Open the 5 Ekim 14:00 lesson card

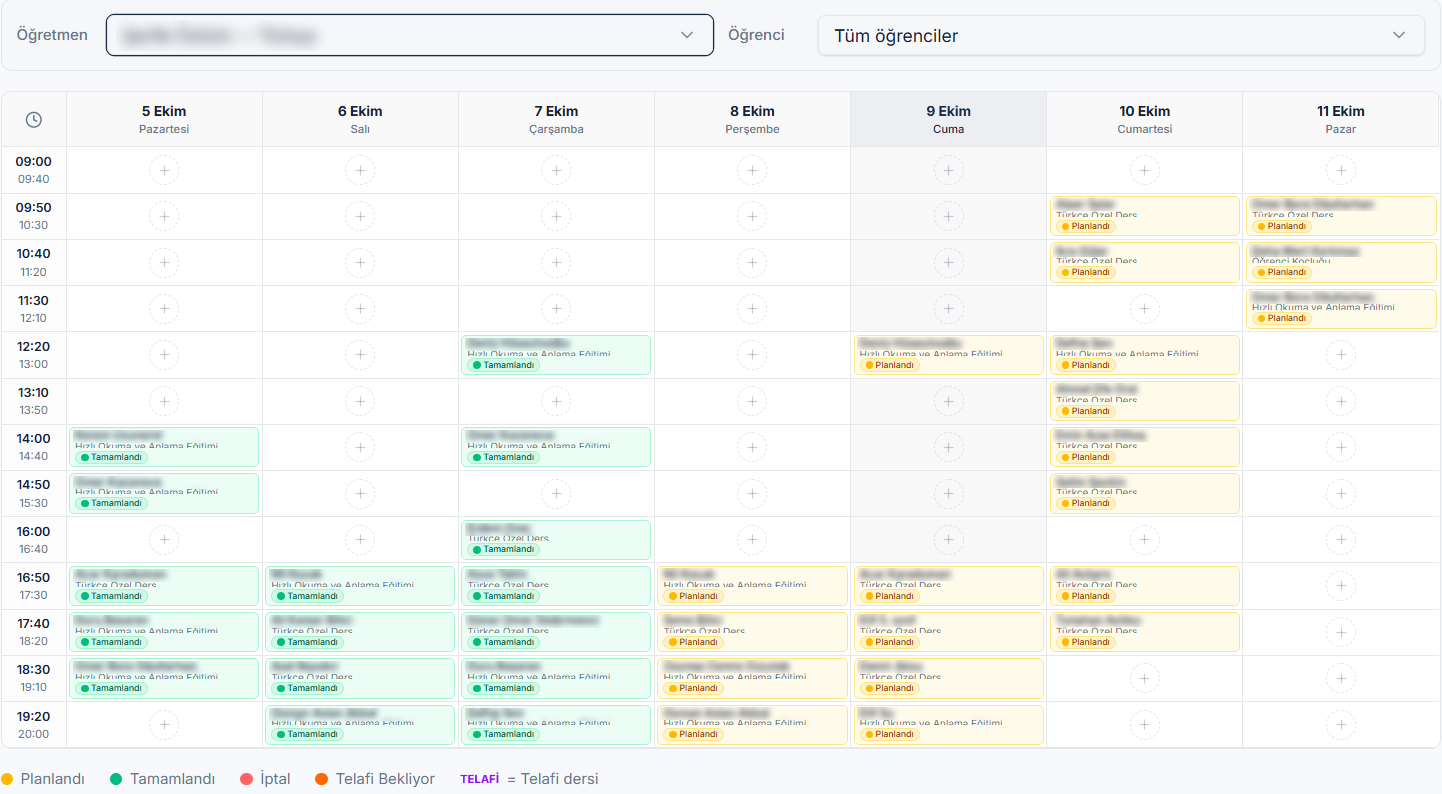164,447
